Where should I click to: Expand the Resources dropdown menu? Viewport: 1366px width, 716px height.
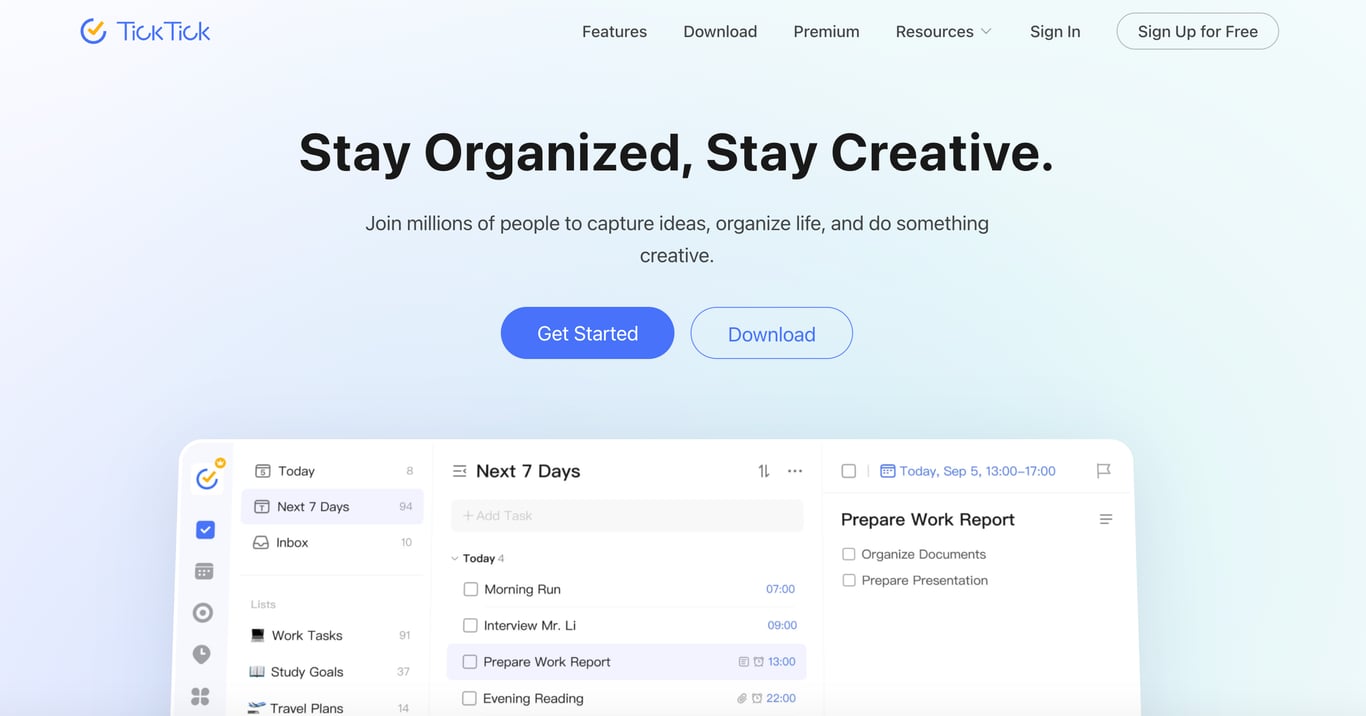pyautogui.click(x=944, y=31)
